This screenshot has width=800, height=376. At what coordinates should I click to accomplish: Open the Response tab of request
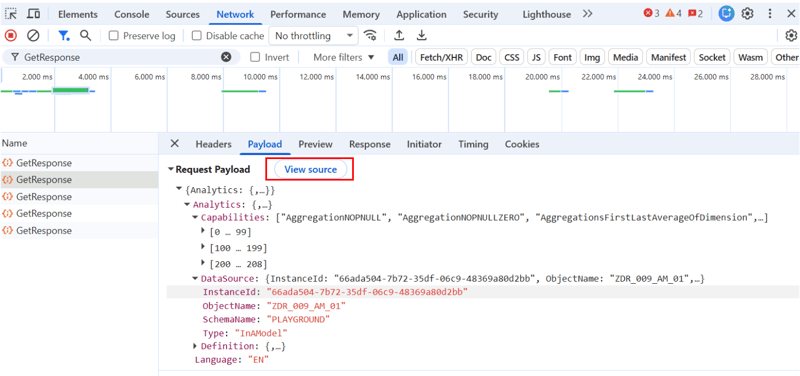click(x=369, y=144)
